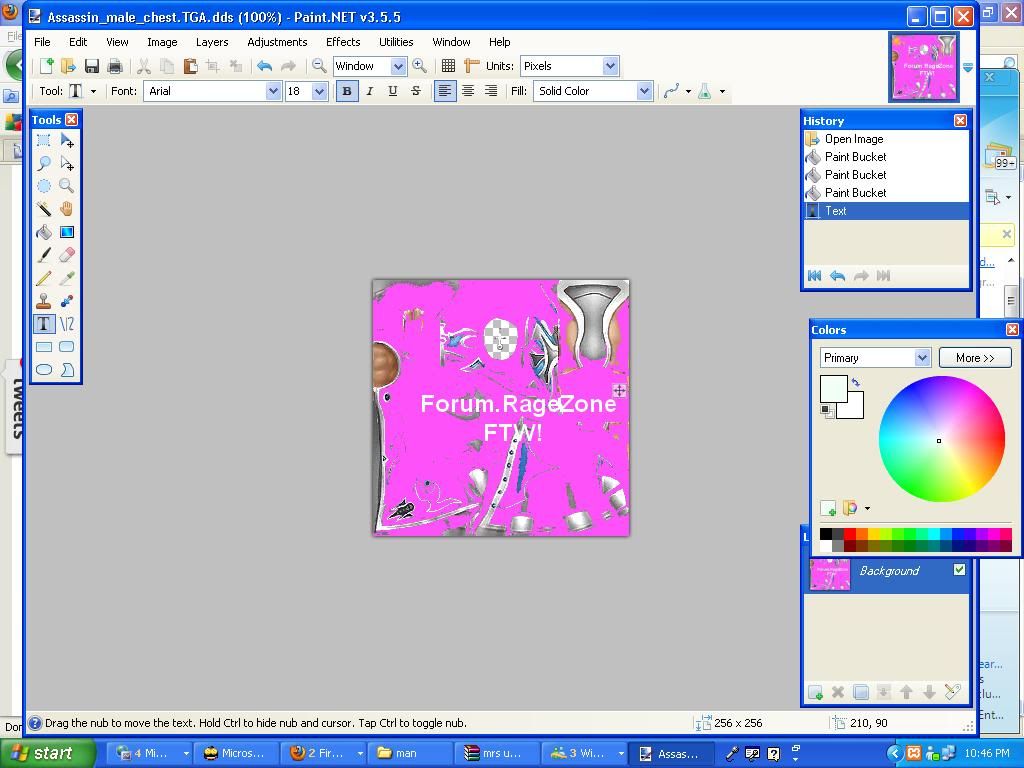The height and width of the screenshot is (768, 1024).
Task: Select the Paint Bucket tool
Action: (x=44, y=232)
